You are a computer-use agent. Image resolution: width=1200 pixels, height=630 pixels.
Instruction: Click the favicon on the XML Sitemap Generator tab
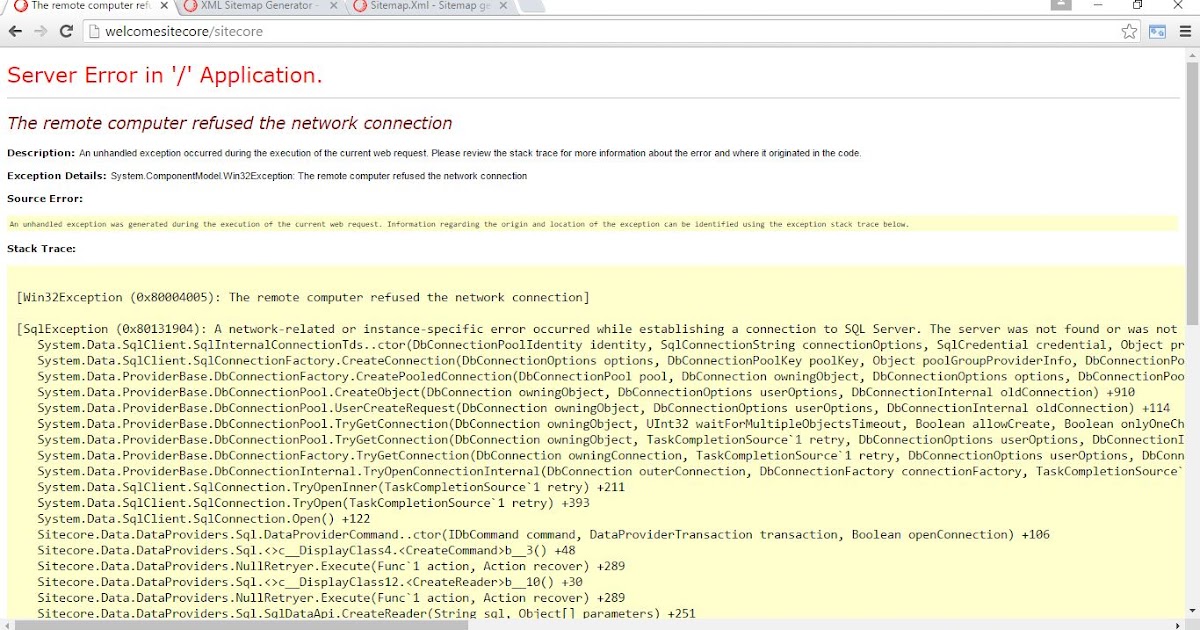point(190,5)
